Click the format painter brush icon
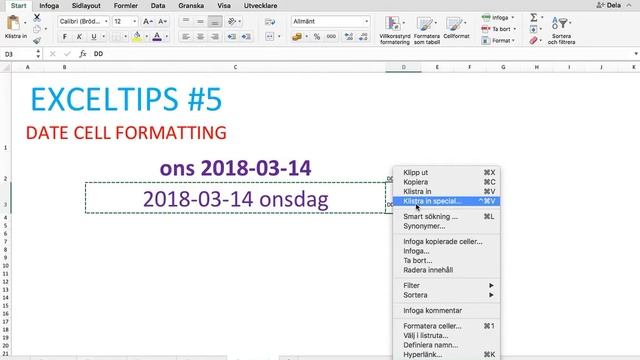 click(x=37, y=40)
